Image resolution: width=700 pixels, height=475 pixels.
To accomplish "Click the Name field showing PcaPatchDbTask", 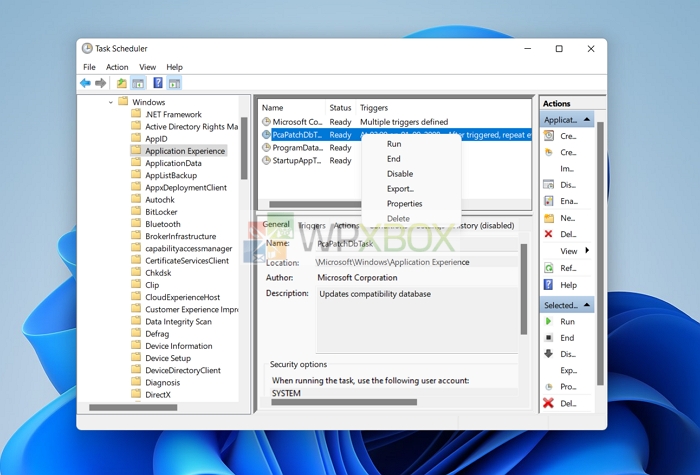I will (x=417, y=244).
